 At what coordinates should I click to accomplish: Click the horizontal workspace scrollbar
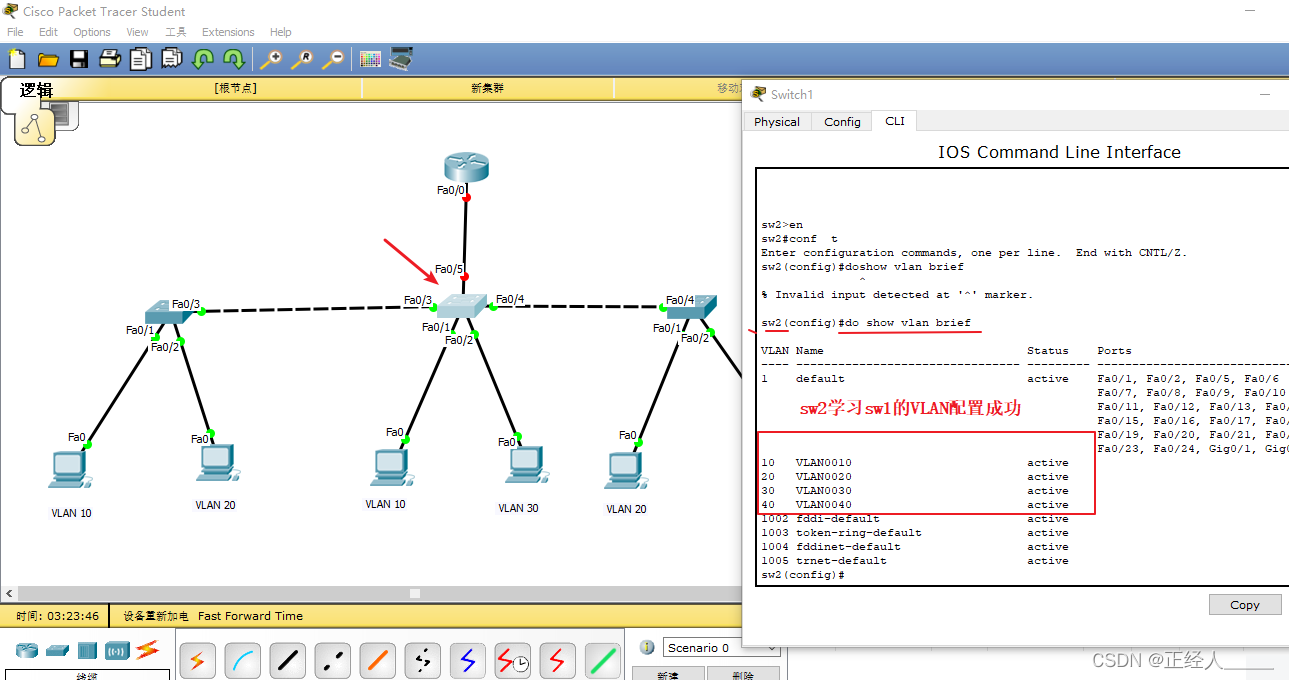point(413,593)
